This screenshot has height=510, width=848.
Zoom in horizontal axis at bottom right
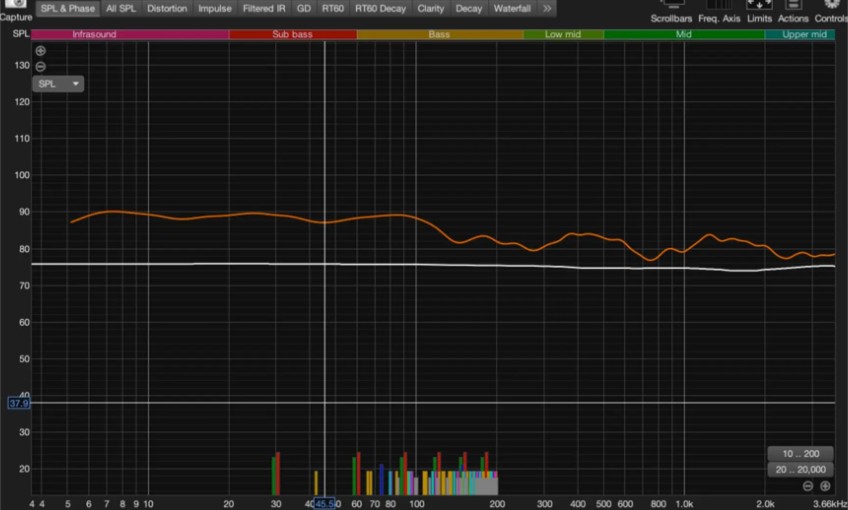825,486
